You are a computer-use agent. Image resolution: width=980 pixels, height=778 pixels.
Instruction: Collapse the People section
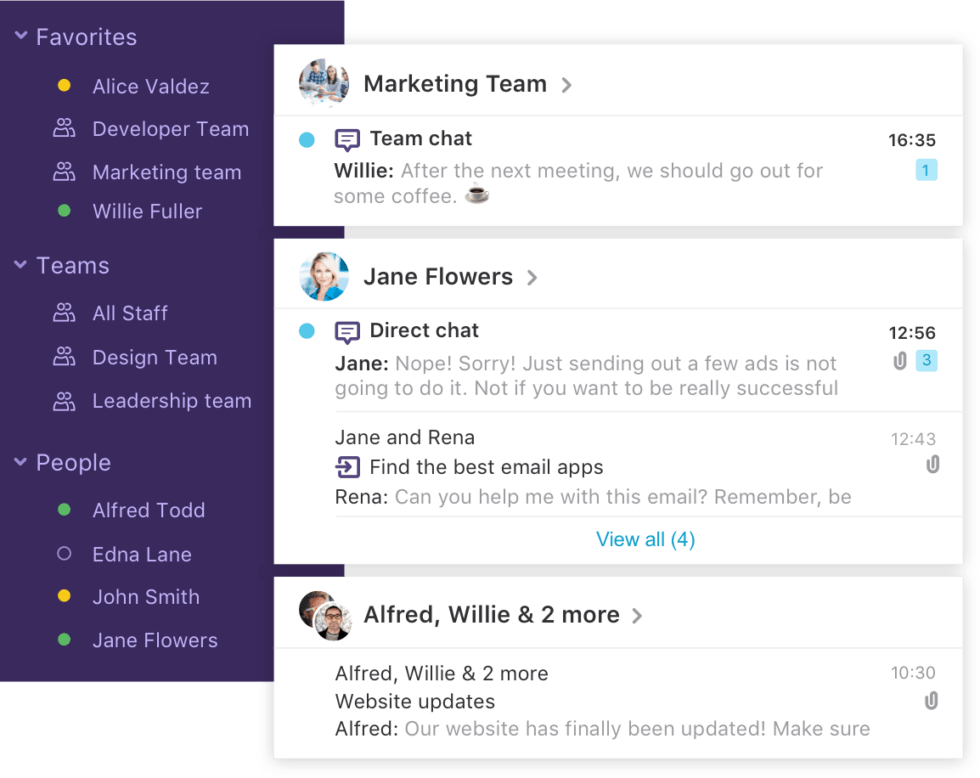21,462
